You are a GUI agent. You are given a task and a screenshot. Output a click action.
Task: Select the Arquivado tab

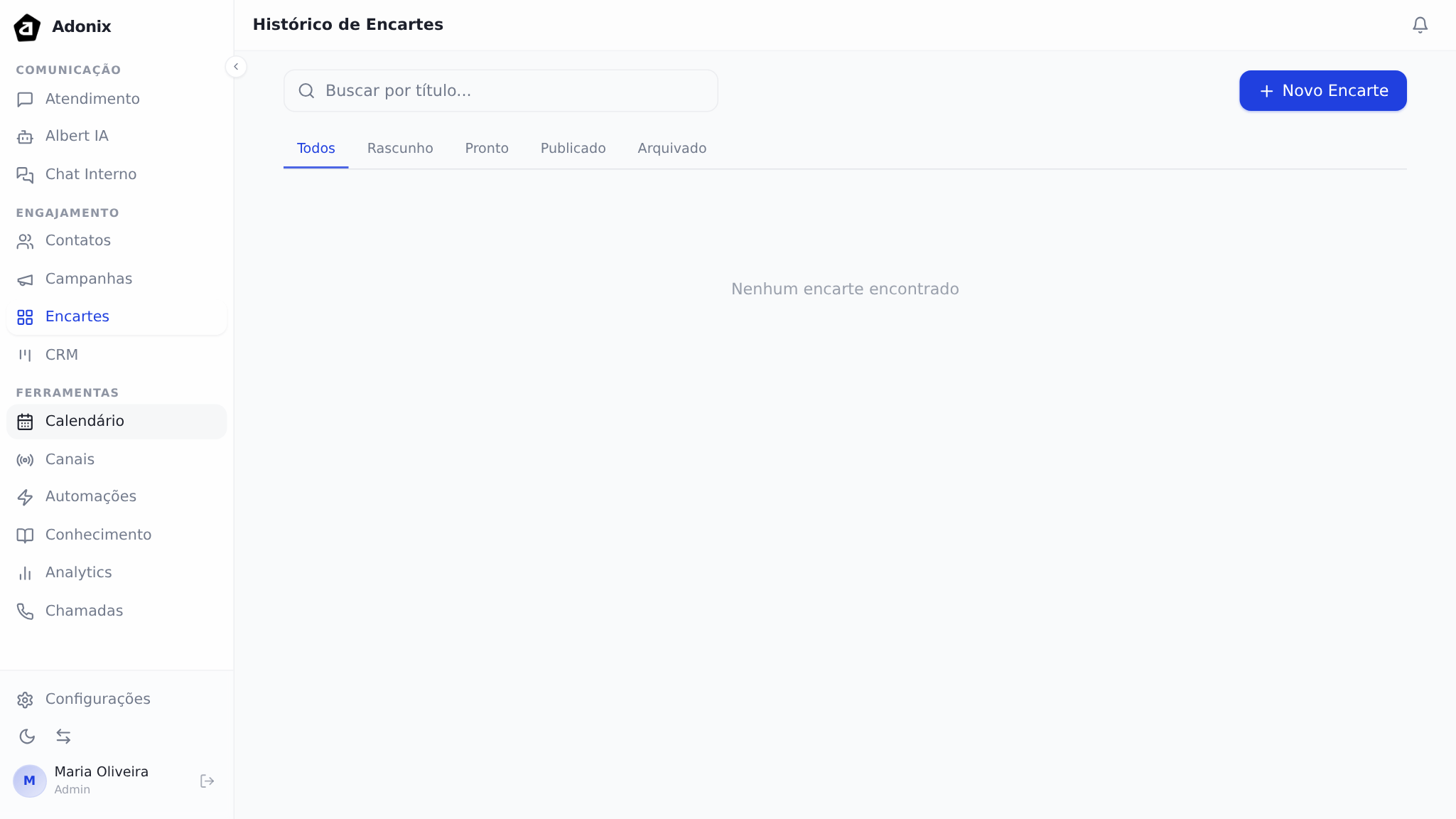[x=672, y=148]
